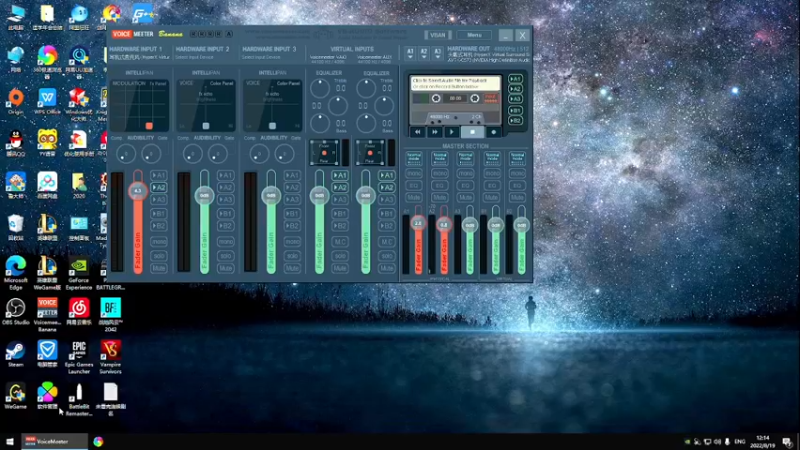Click microphone icon in system tray
The width and height of the screenshot is (800, 450).
click(727, 441)
